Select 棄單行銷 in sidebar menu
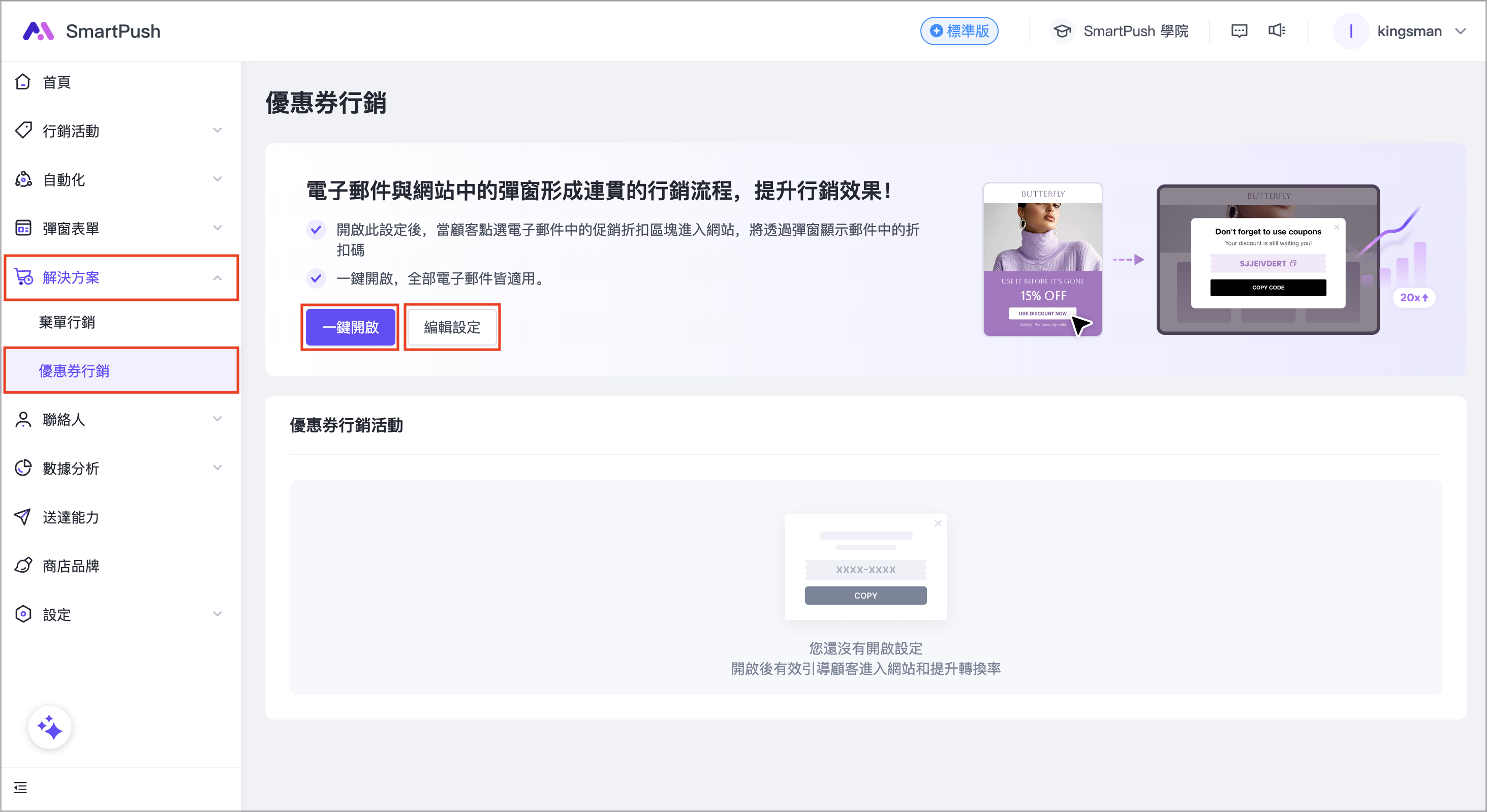 pyautogui.click(x=67, y=323)
